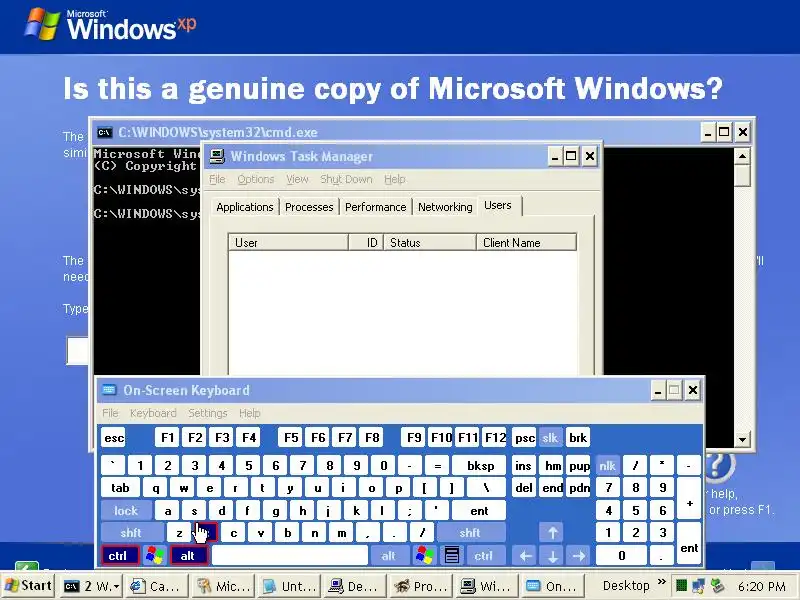Open the Start menu

click(x=29, y=586)
